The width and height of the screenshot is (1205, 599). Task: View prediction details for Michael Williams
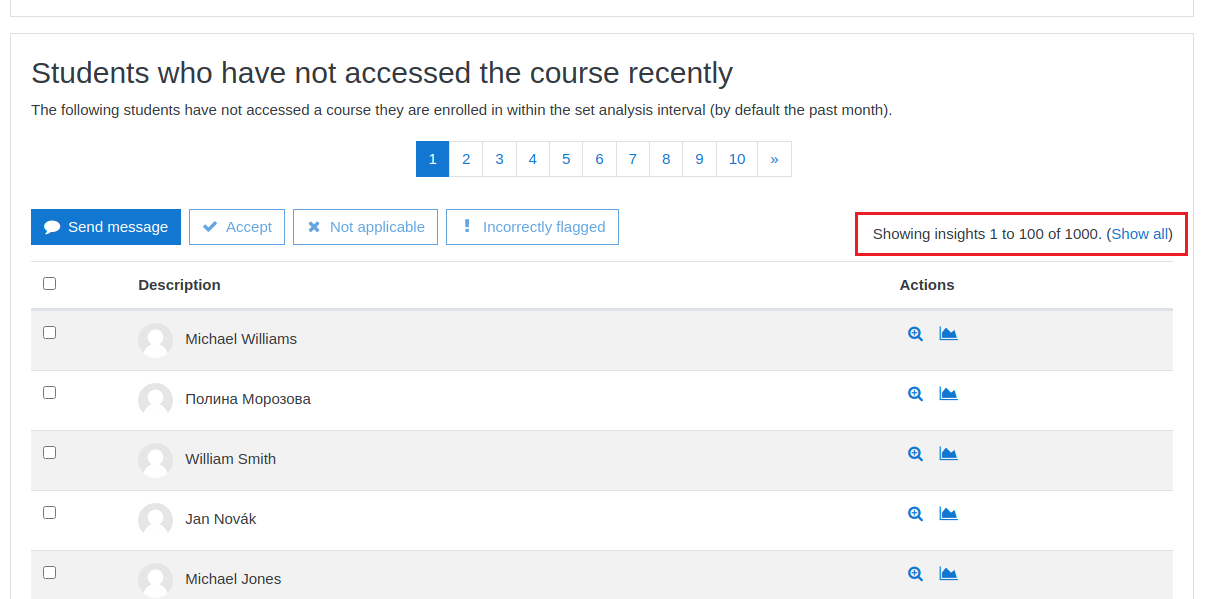915,334
